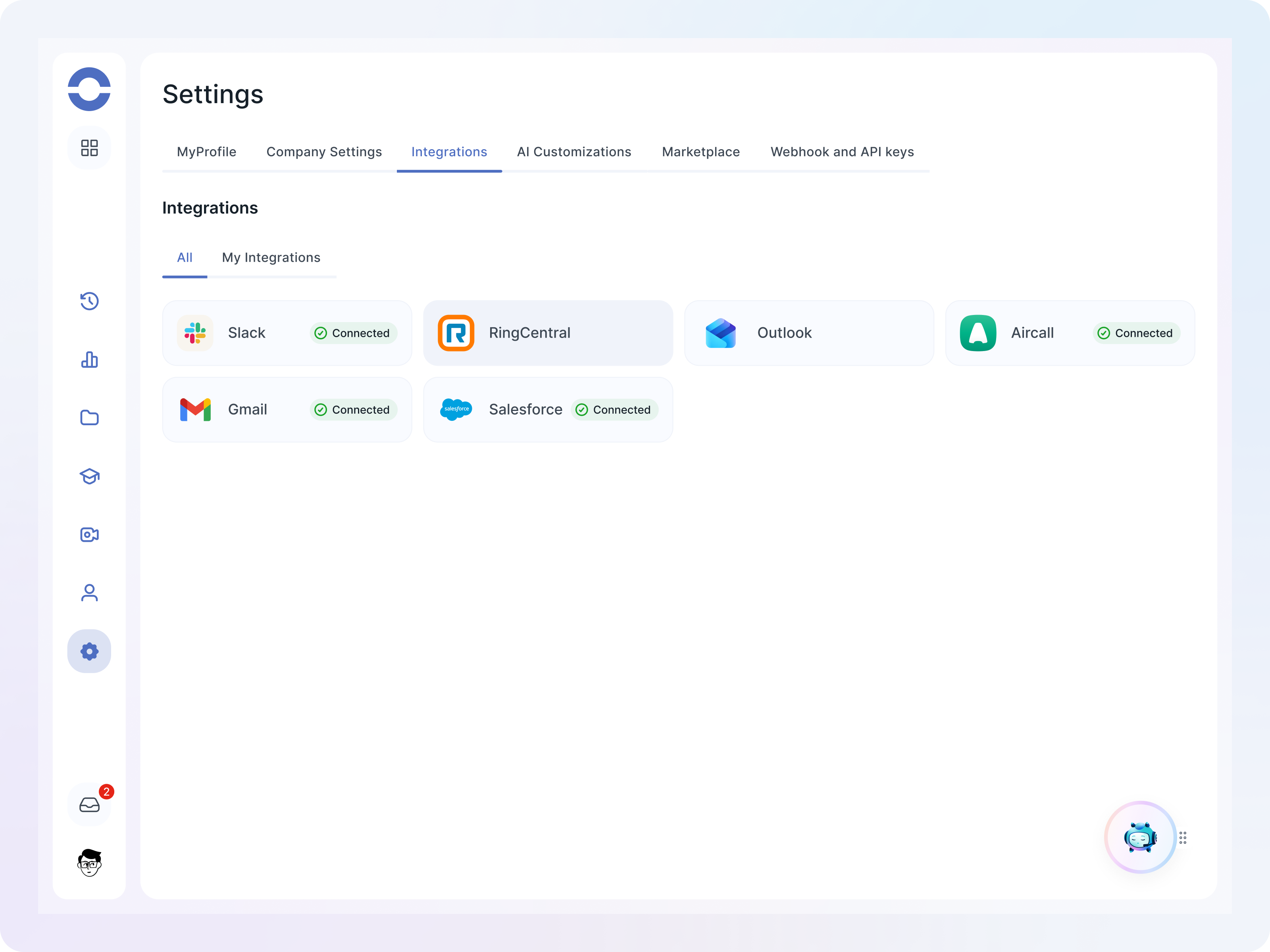The height and width of the screenshot is (952, 1270).
Task: Open the video camera recordings icon
Action: [x=89, y=535]
